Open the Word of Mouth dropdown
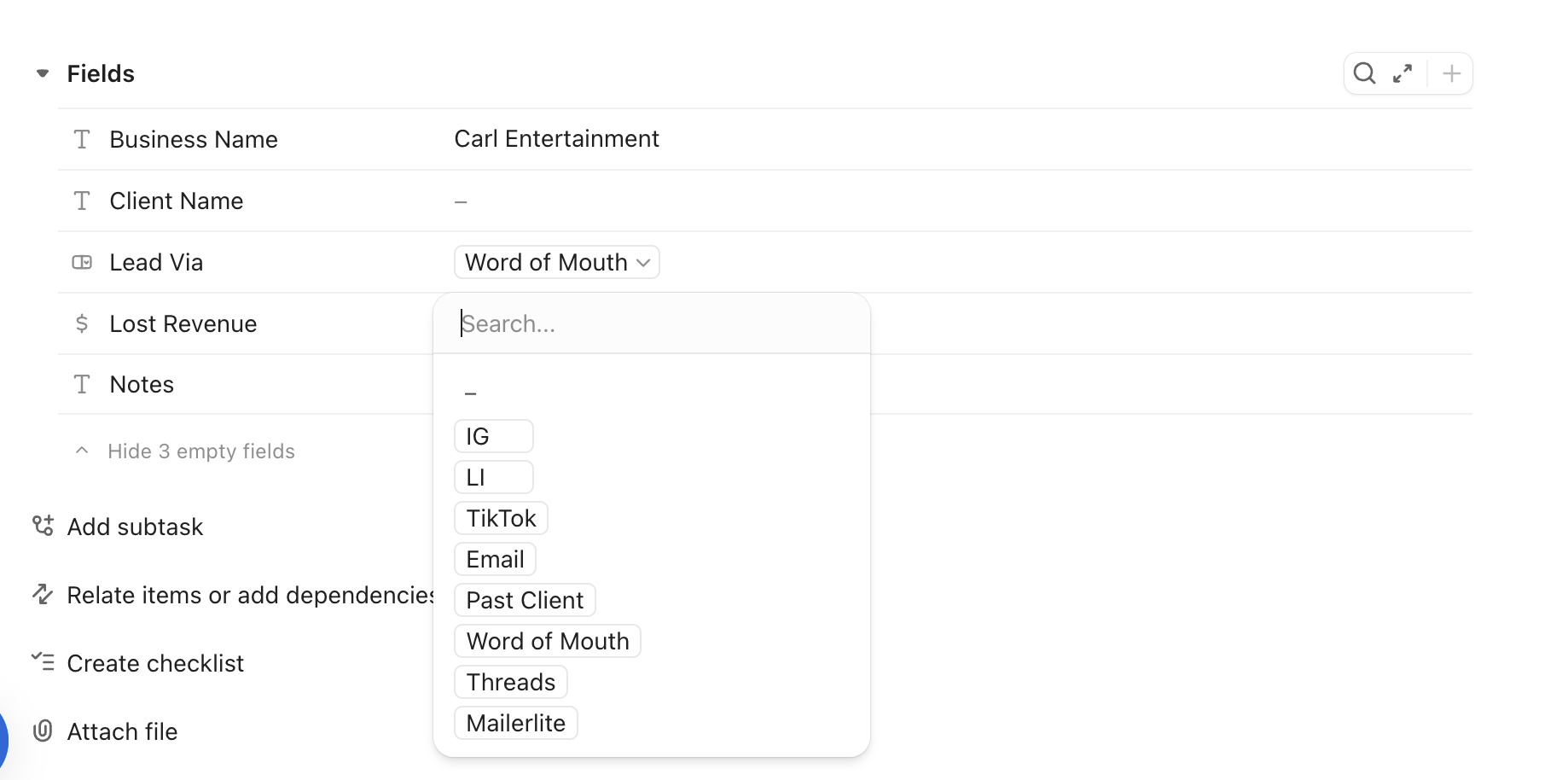This screenshot has height=780, width=1568. (557, 262)
